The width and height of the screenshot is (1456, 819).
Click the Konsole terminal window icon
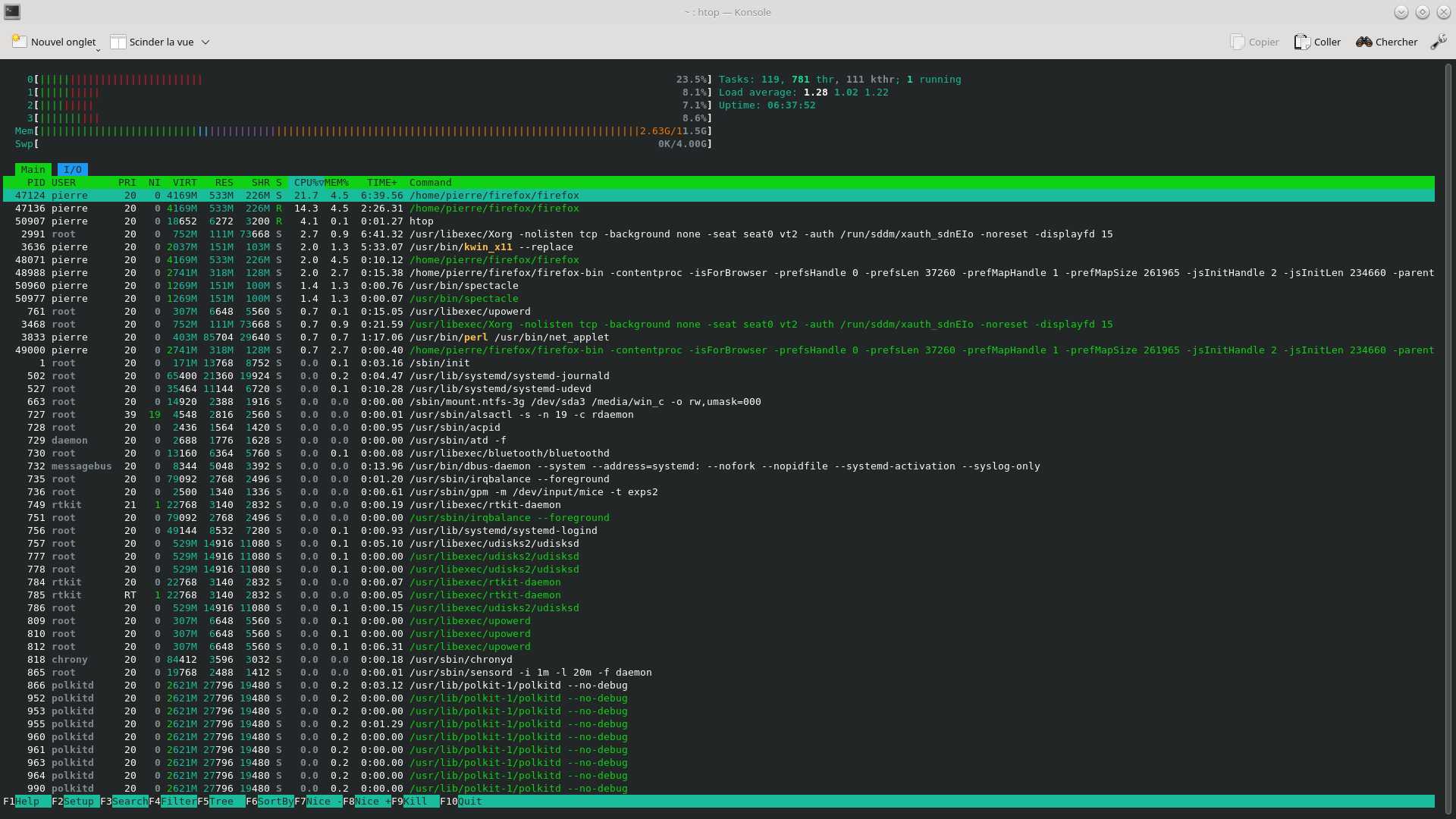click(12, 11)
